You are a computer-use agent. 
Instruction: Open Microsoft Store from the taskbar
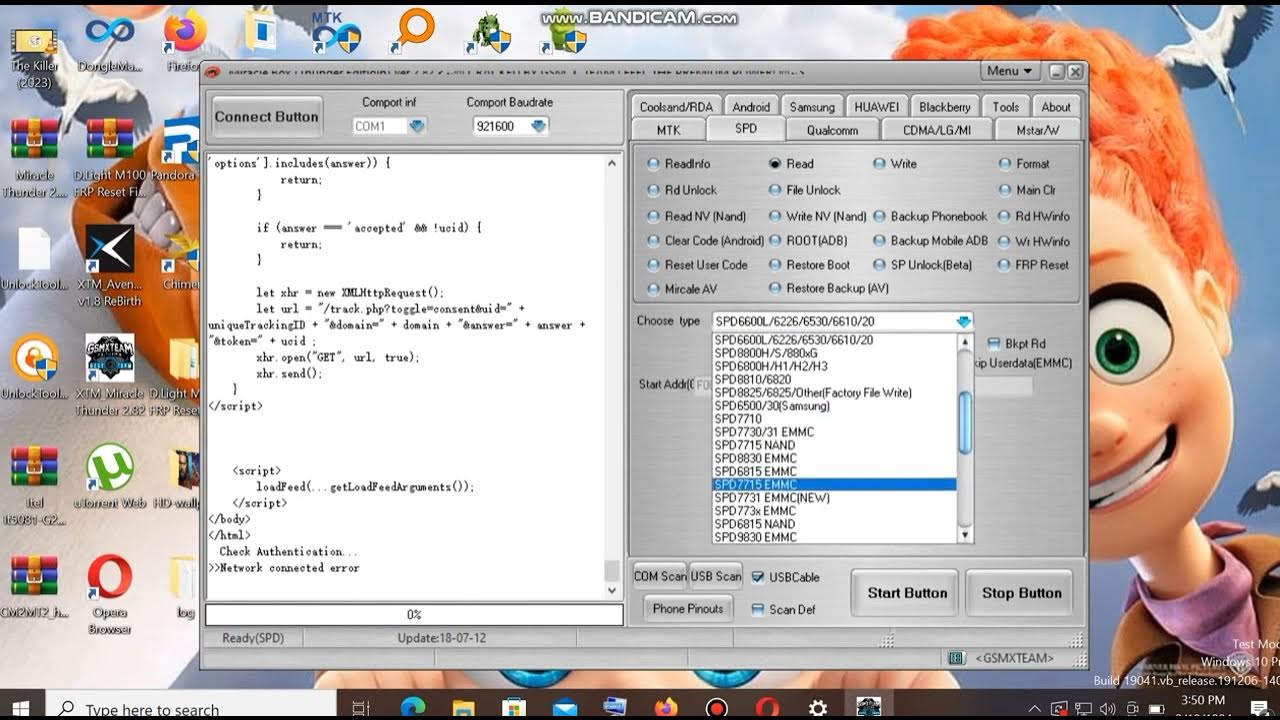pos(513,707)
